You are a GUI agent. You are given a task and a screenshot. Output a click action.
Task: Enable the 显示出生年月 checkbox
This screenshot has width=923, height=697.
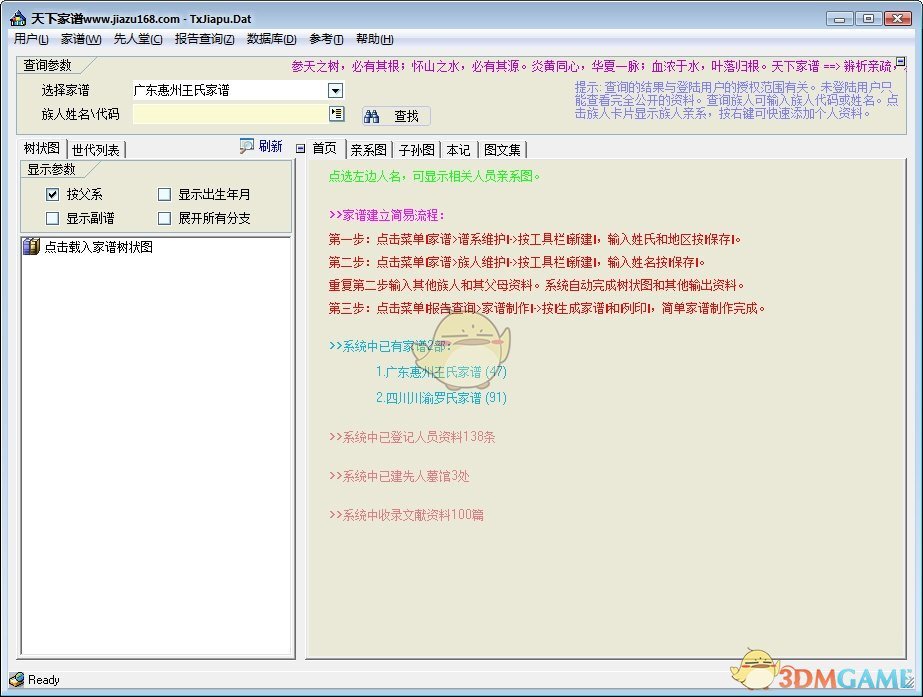[x=164, y=194]
